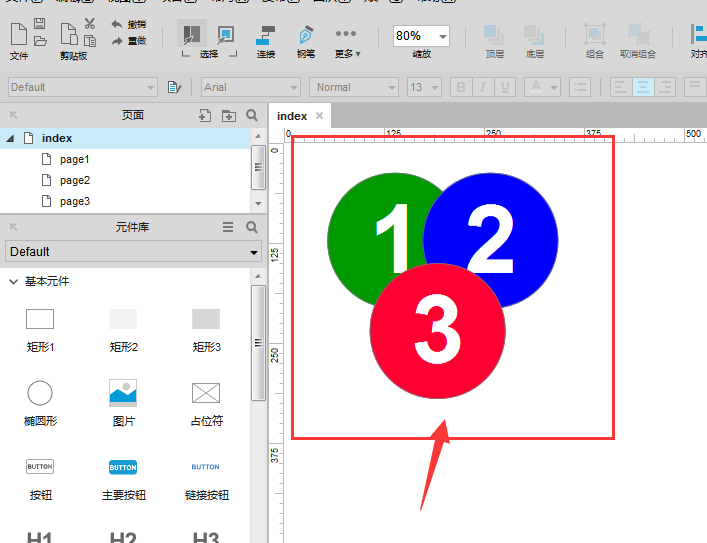Open the widget library options menu icon
The height and width of the screenshot is (543, 707).
pyautogui.click(x=228, y=227)
